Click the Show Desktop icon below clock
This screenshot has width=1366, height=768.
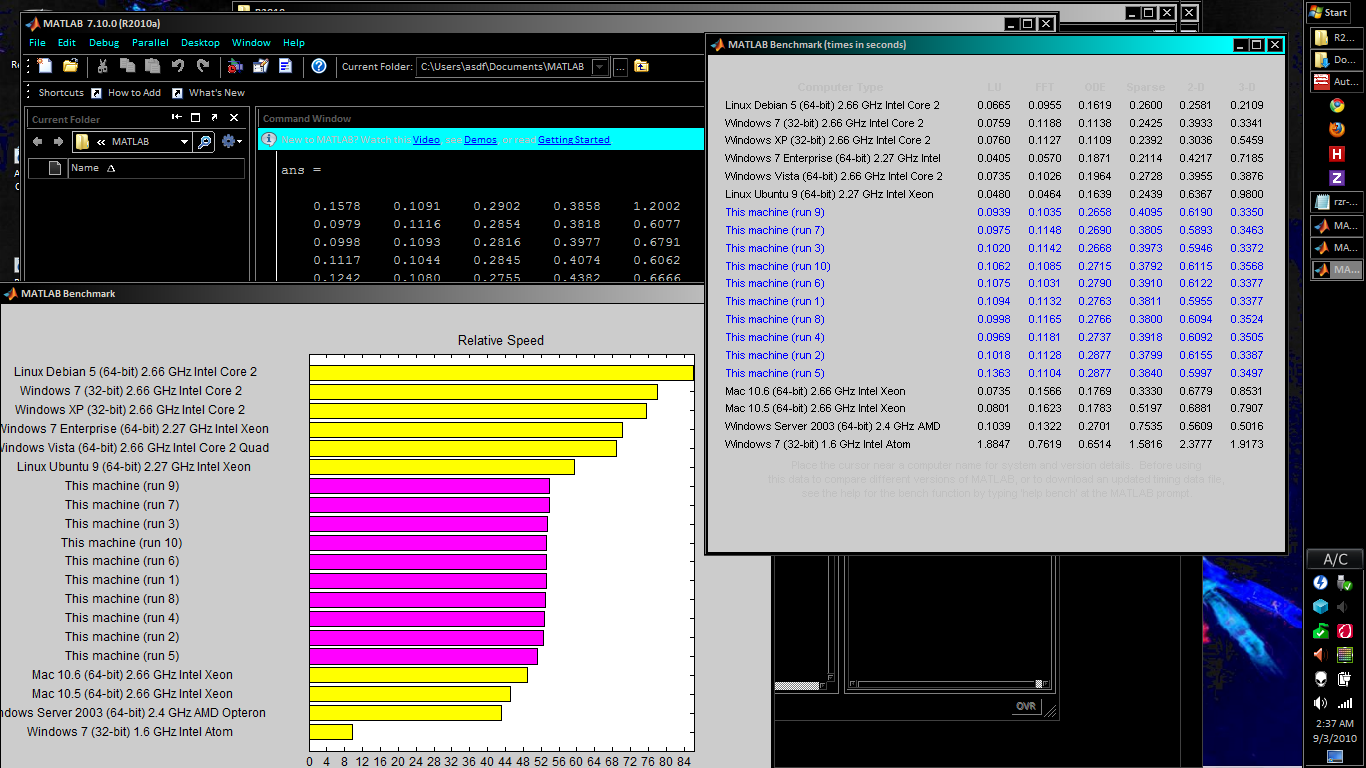tap(1335, 756)
